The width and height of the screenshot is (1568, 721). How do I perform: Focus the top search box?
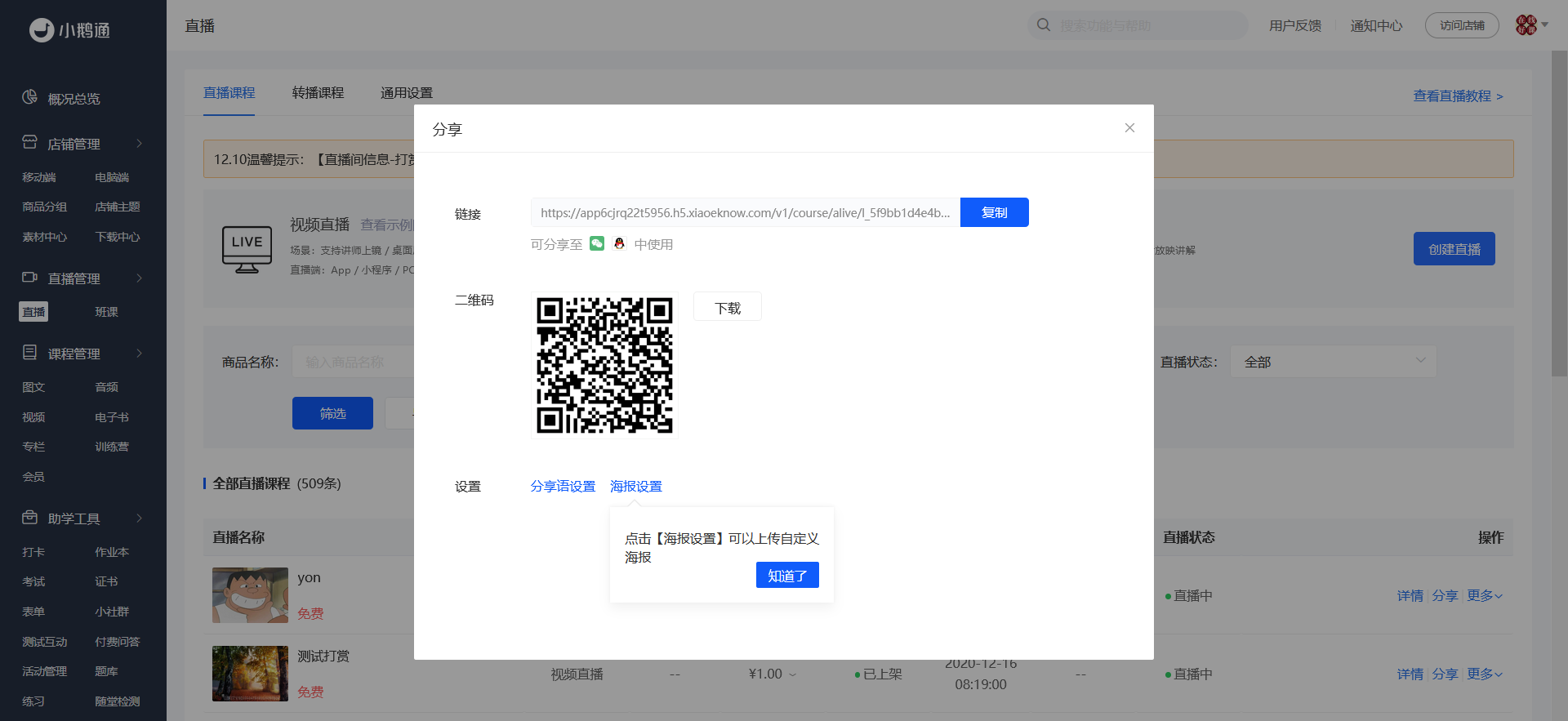[1138, 25]
